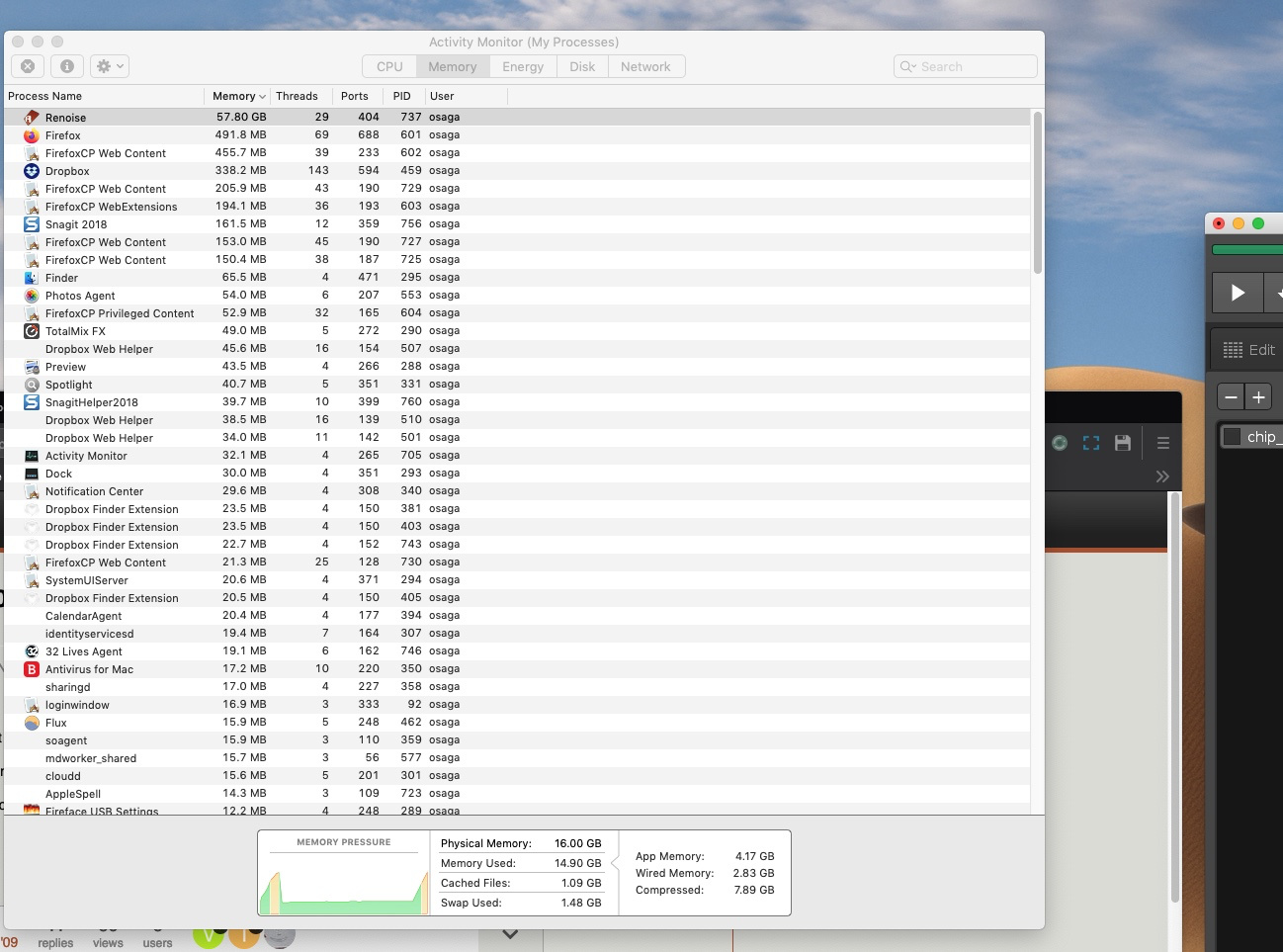Click the save floppy icon in the background window
The width and height of the screenshot is (1283, 952).
point(1122,443)
